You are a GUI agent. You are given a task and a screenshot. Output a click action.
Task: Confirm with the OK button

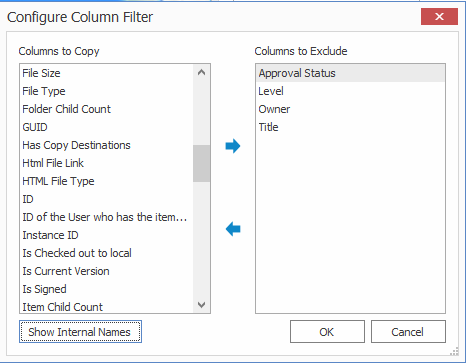pos(327,332)
